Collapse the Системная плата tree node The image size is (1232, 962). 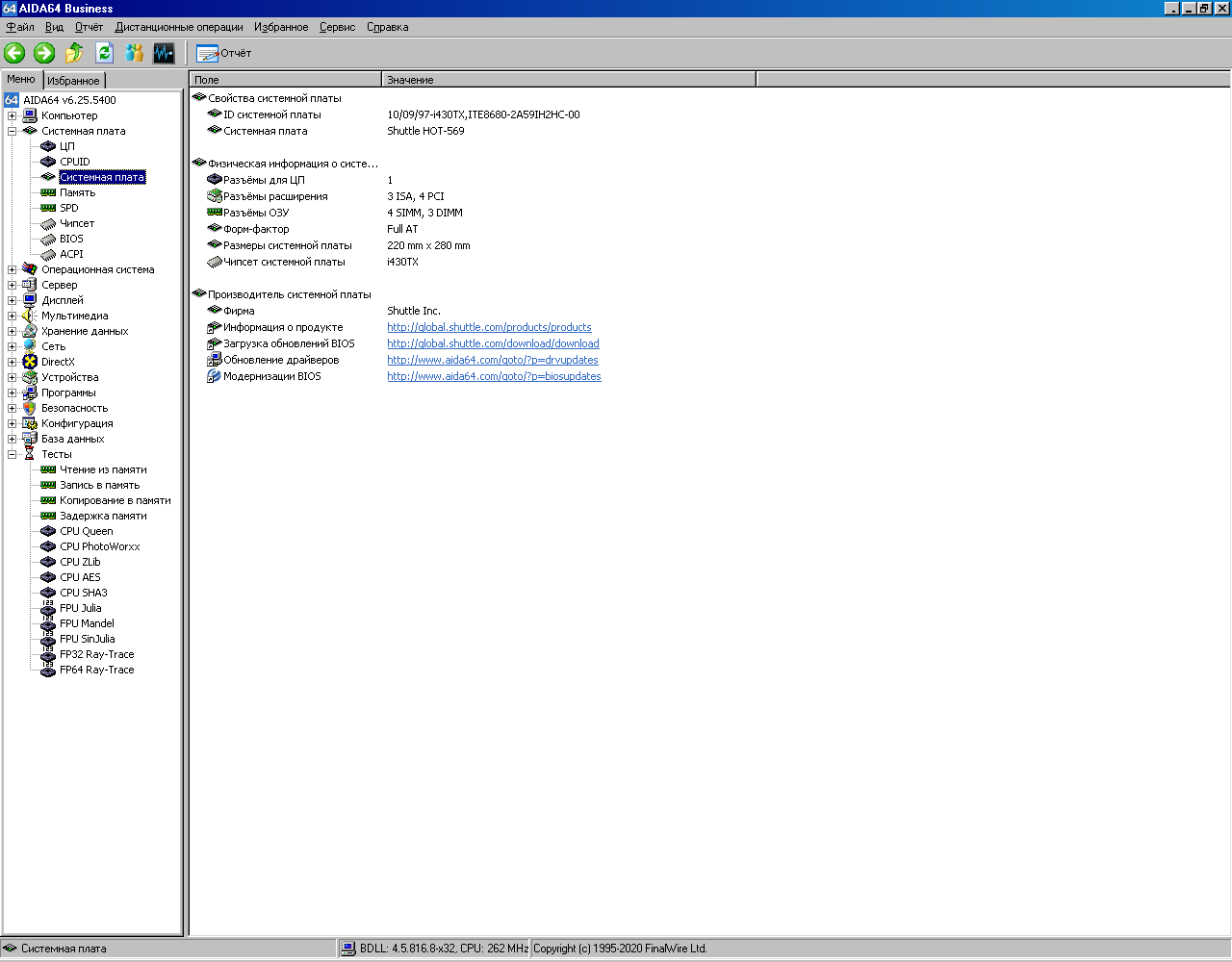click(12, 131)
